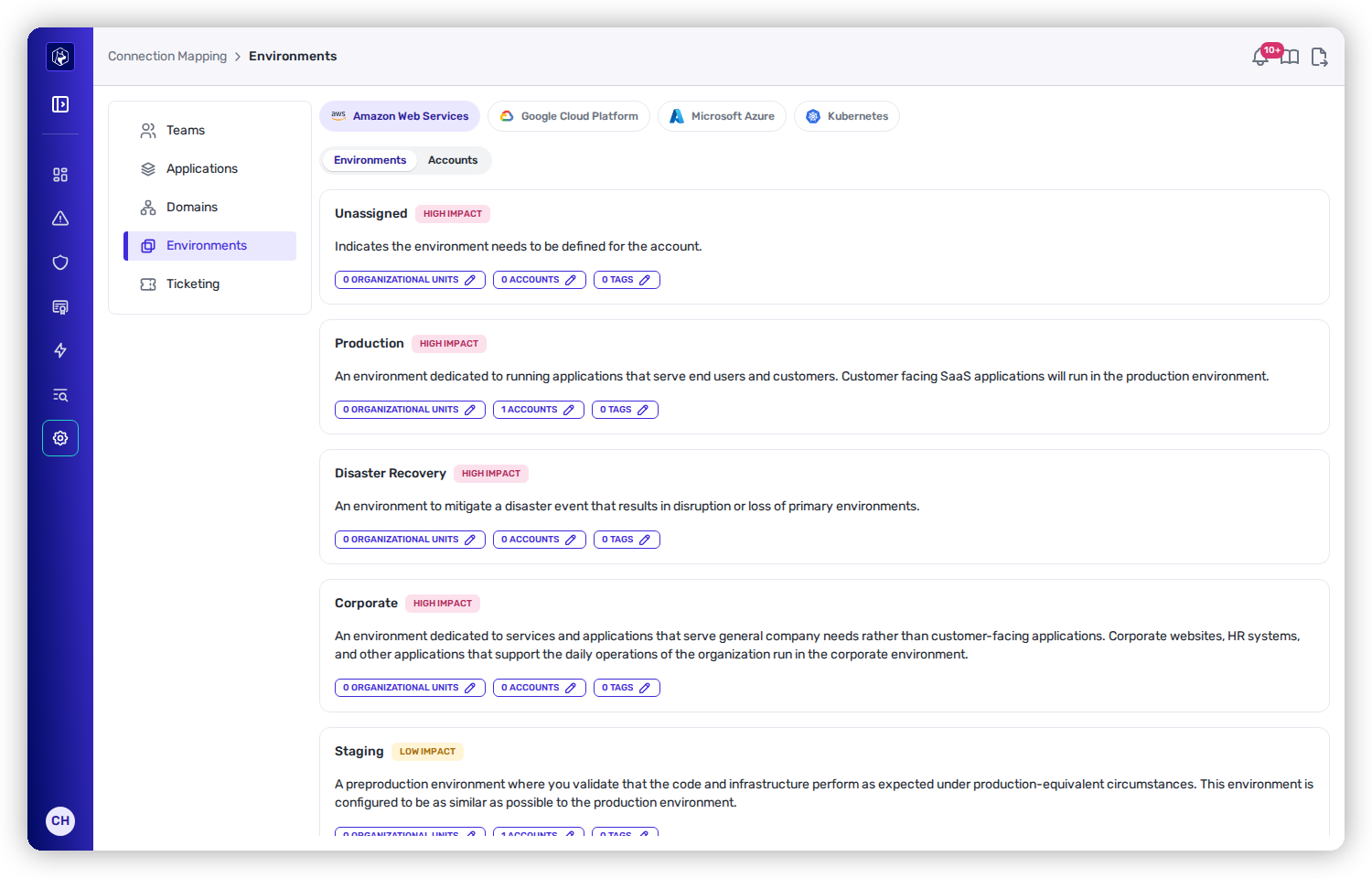Toggle the sidebar panel collapse icon
The width and height of the screenshot is (1372, 878).
click(60, 104)
